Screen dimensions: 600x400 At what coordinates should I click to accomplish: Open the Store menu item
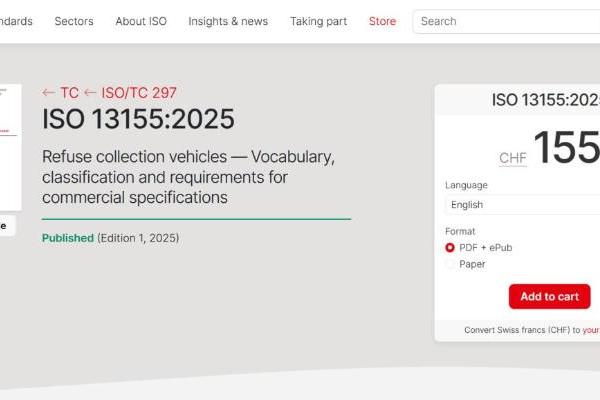(x=382, y=21)
